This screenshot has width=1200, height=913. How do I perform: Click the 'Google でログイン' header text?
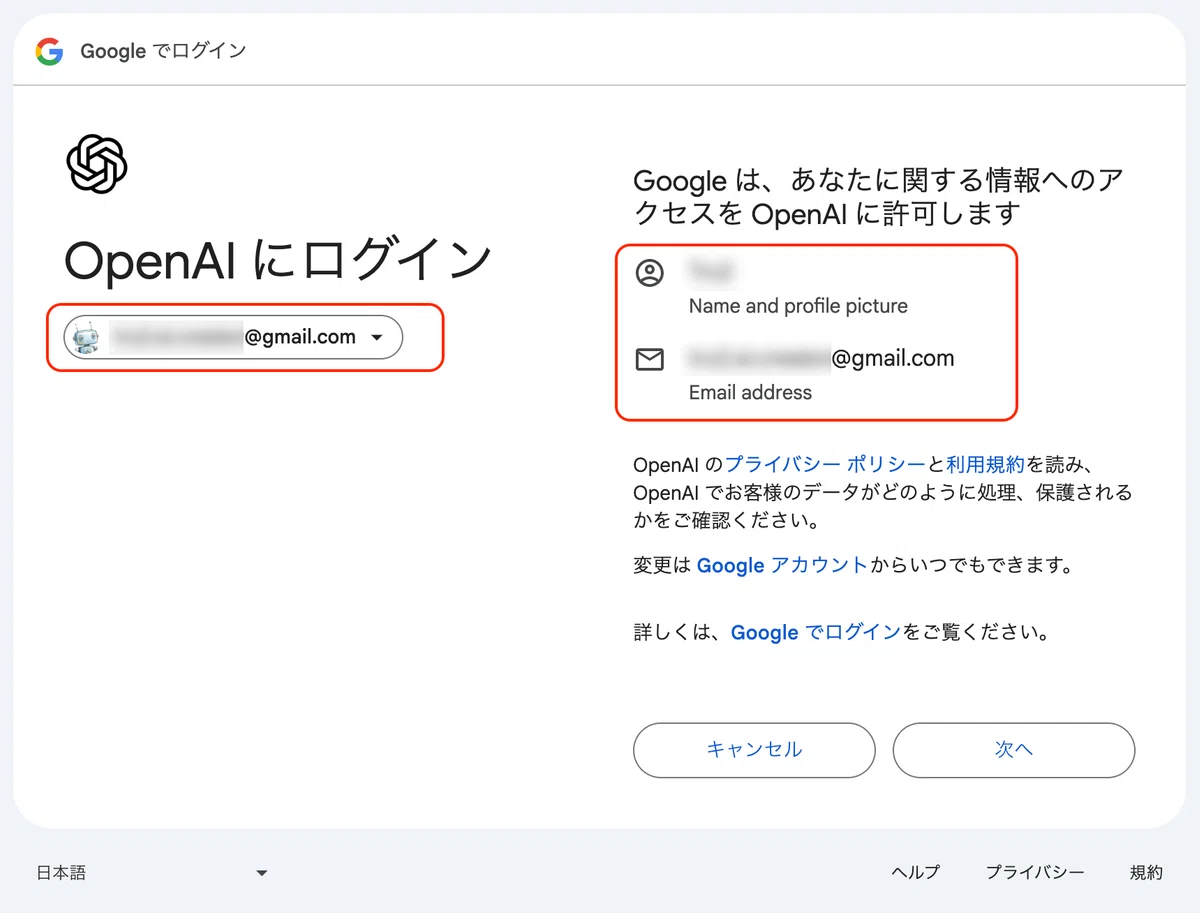click(x=163, y=51)
